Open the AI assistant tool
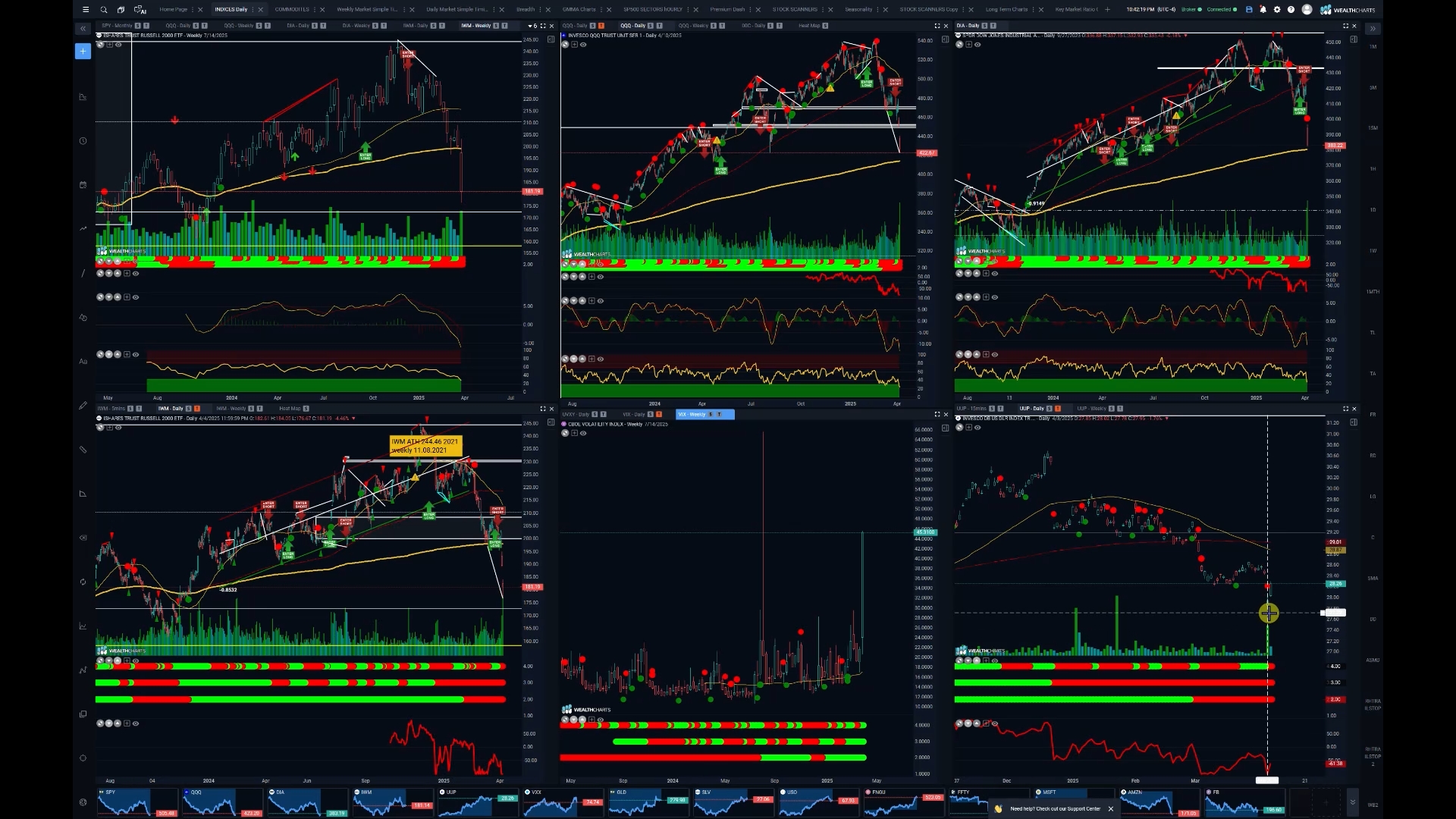The image size is (1456, 819). click(140, 10)
